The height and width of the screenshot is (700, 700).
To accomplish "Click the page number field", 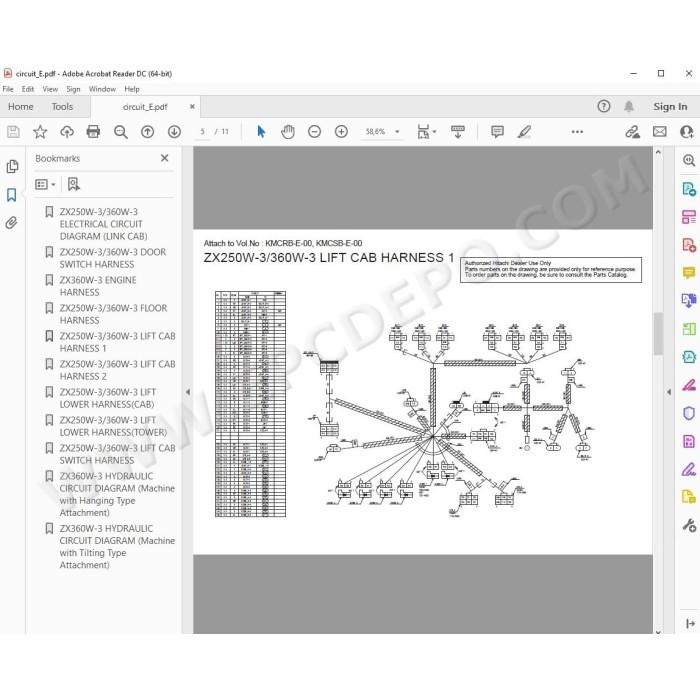I will pos(202,132).
